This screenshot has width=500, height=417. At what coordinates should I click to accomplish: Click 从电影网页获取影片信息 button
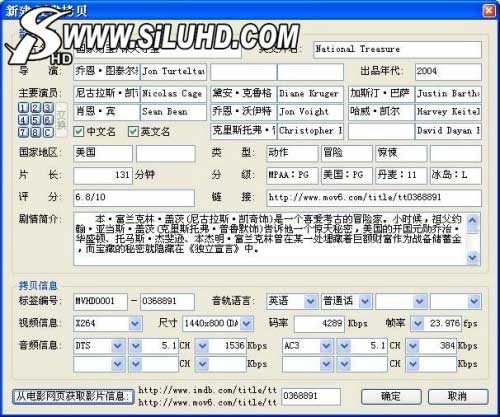(73, 397)
